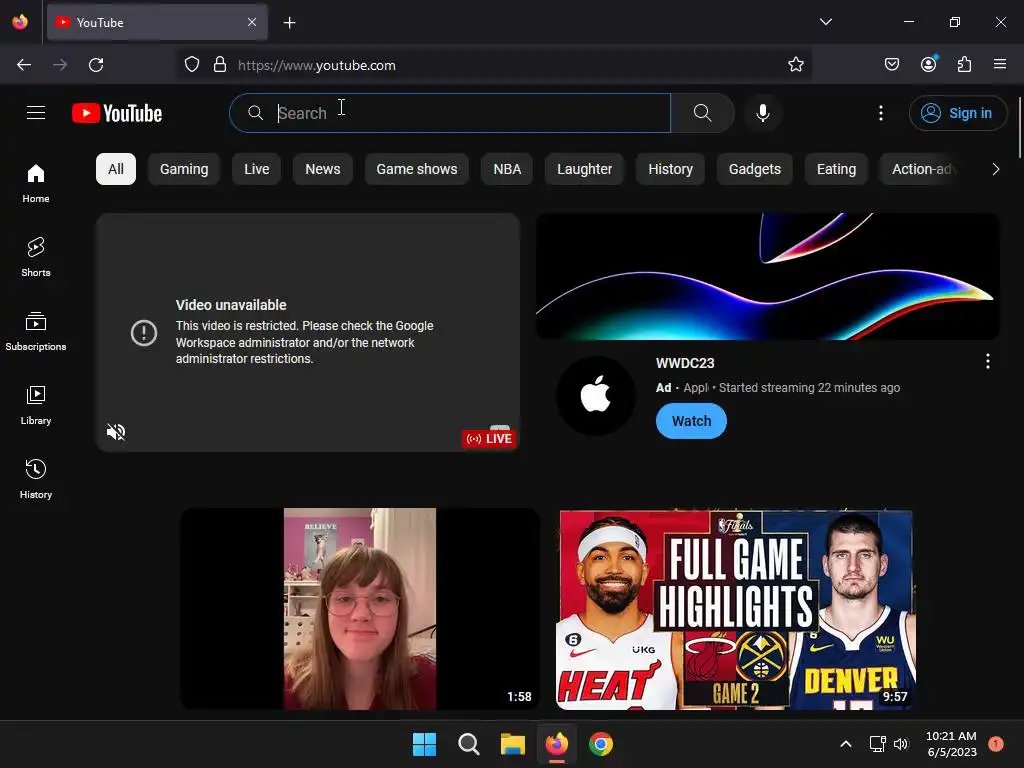Click the LIVE badge on unavailable video
The width and height of the screenshot is (1024, 768).
point(489,439)
